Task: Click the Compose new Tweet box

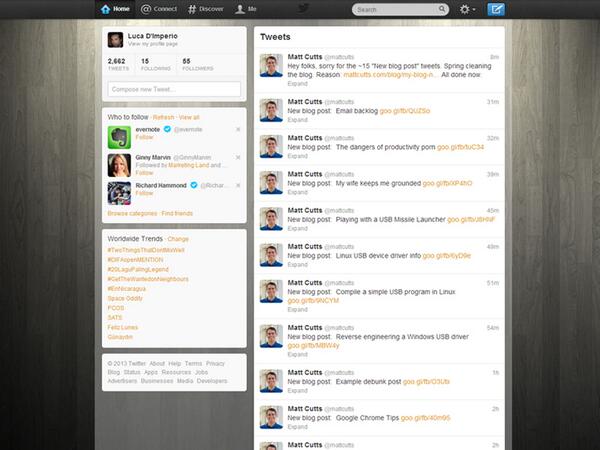Action: [x=174, y=89]
